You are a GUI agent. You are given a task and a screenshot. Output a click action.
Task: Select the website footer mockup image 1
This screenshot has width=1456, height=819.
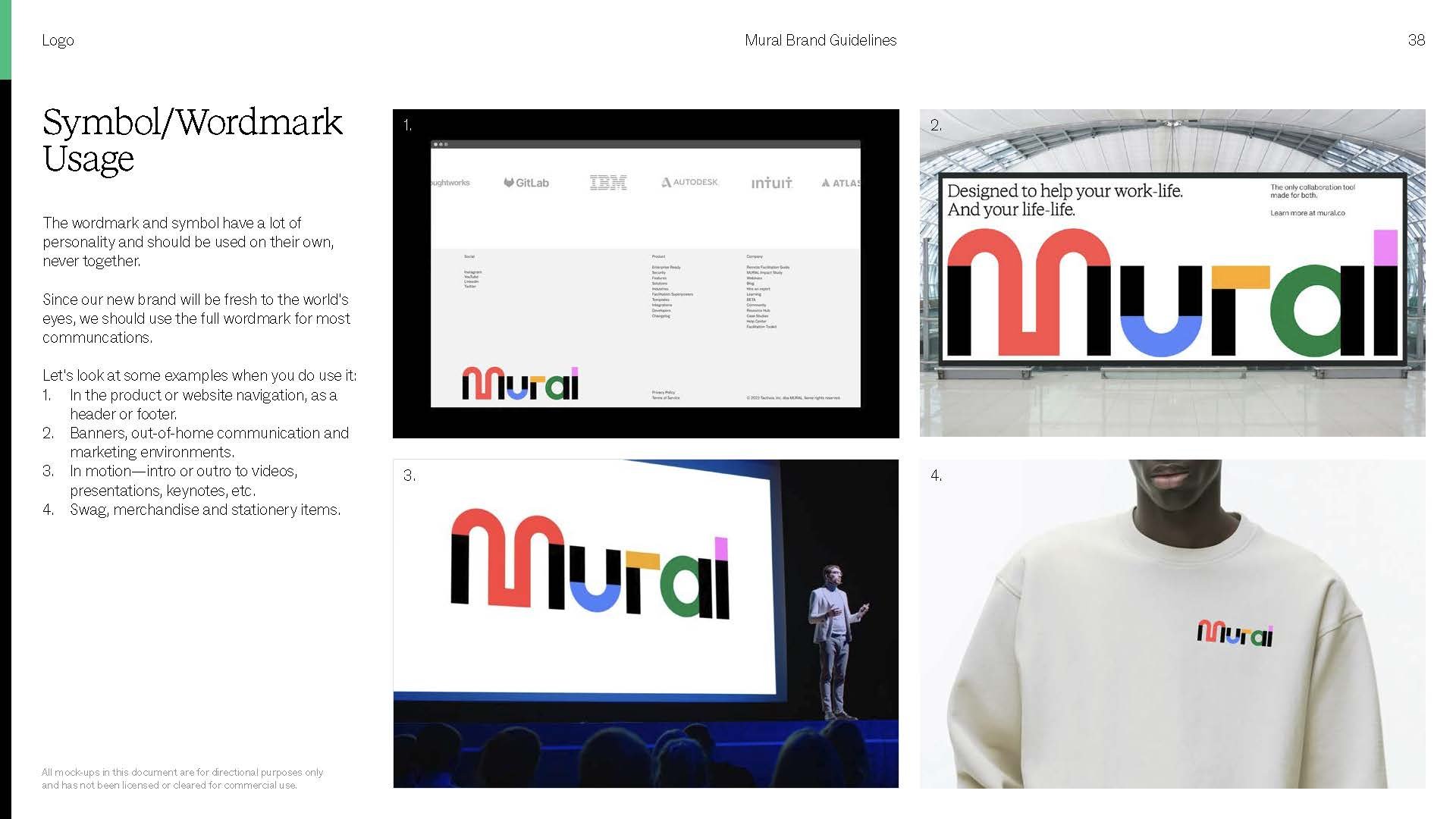[646, 274]
